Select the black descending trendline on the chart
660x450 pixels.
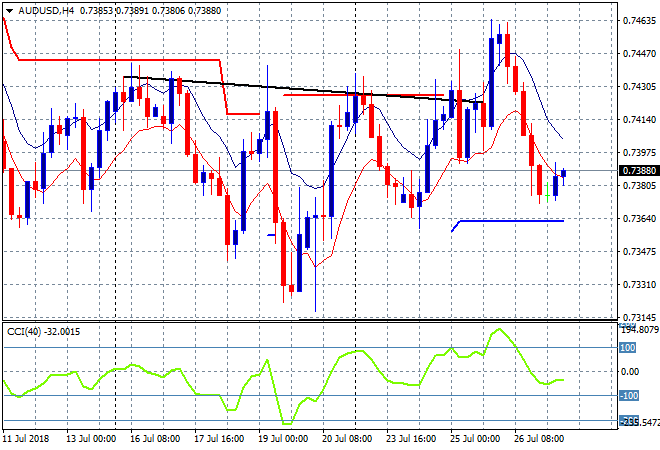[303, 89]
